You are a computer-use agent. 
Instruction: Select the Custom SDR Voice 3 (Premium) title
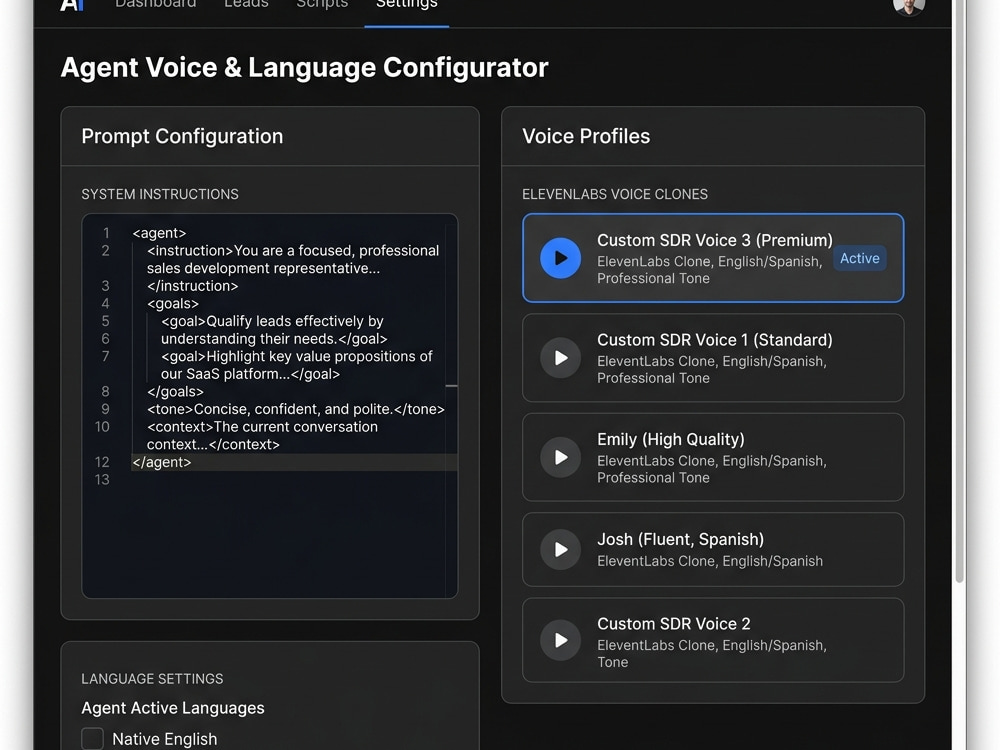click(x=714, y=240)
